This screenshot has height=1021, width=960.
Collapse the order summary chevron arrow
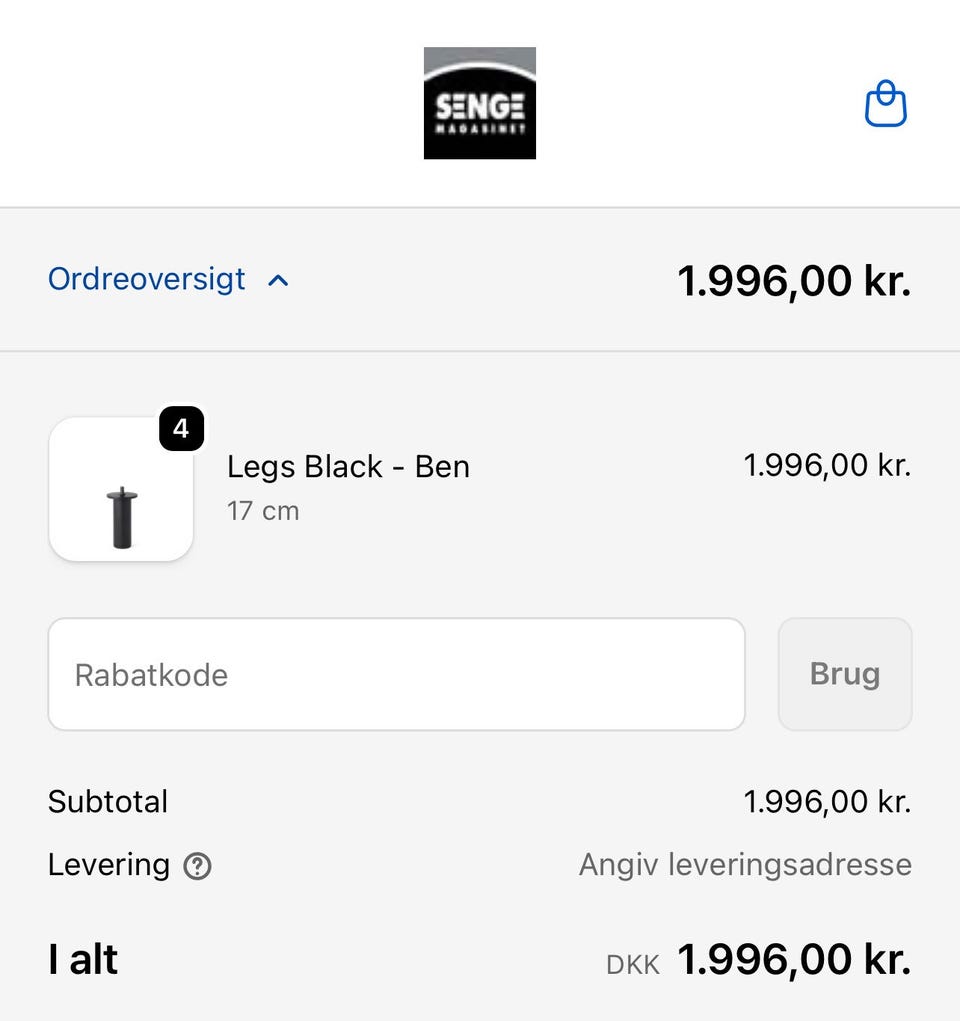(279, 281)
